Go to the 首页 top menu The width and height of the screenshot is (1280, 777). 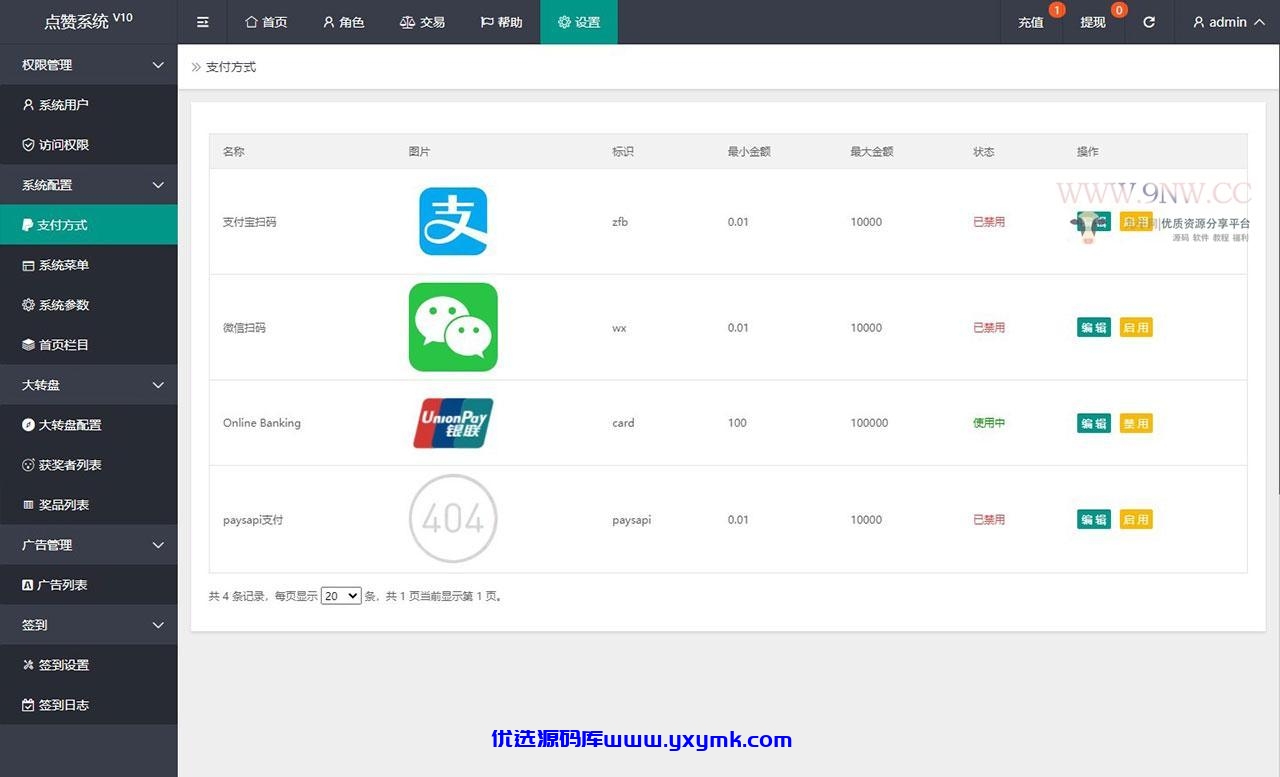coord(266,22)
